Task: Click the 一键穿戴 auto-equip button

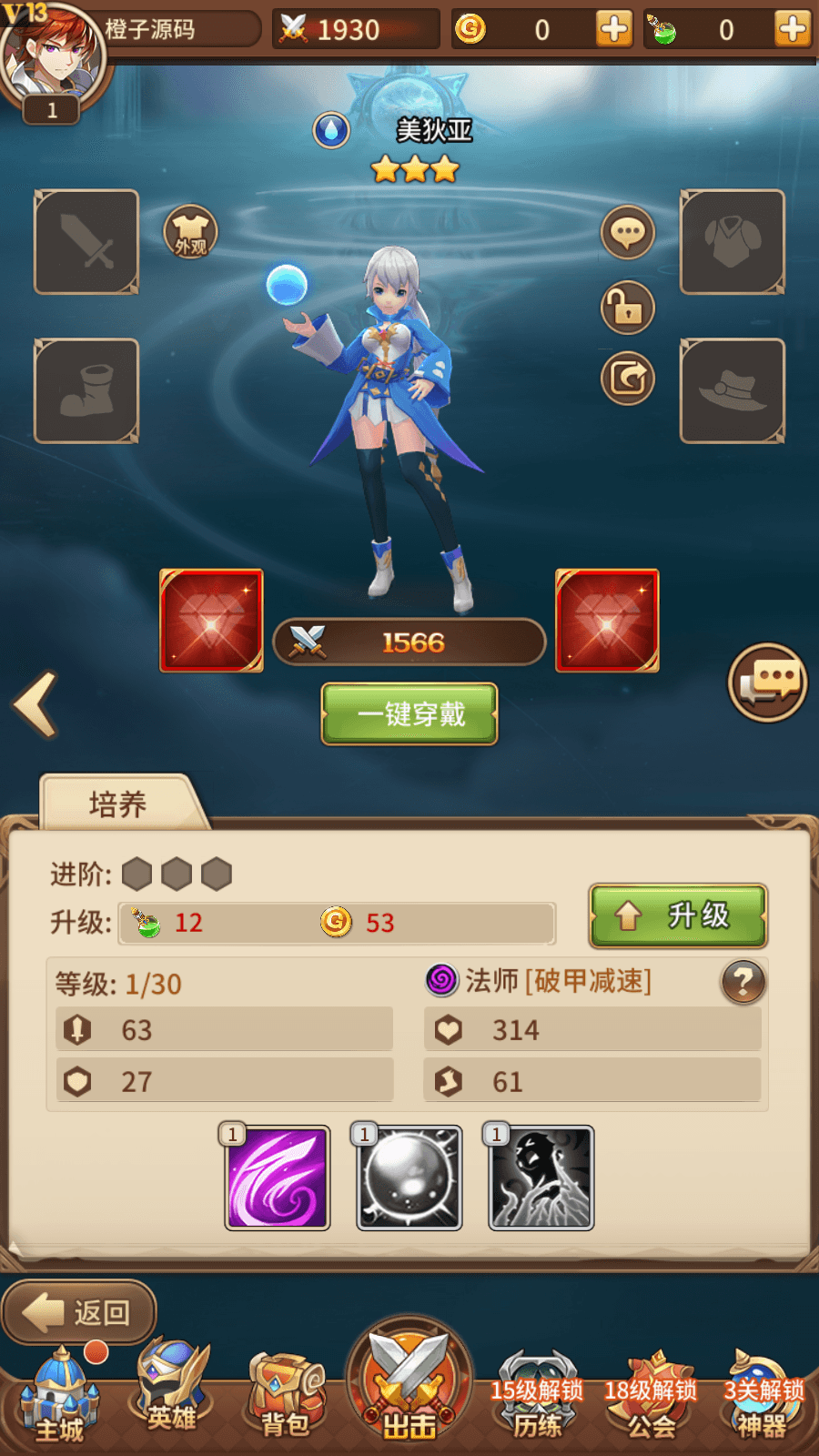Action: coord(409,714)
